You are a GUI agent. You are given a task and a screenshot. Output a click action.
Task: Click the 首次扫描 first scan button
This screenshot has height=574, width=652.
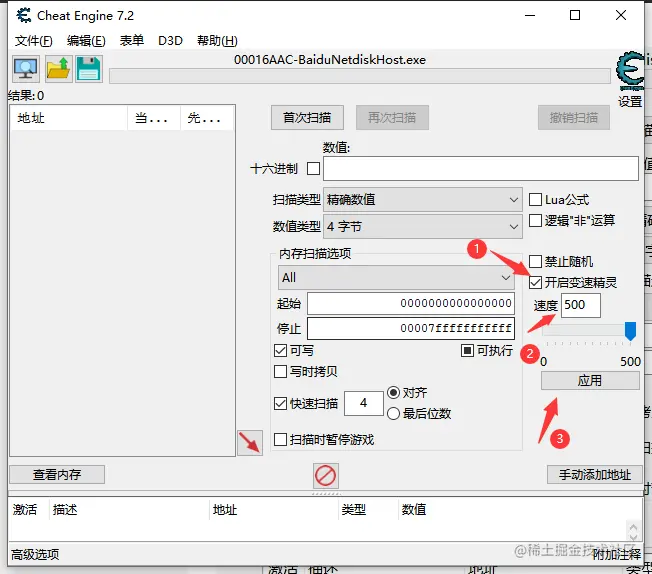[x=307, y=118]
